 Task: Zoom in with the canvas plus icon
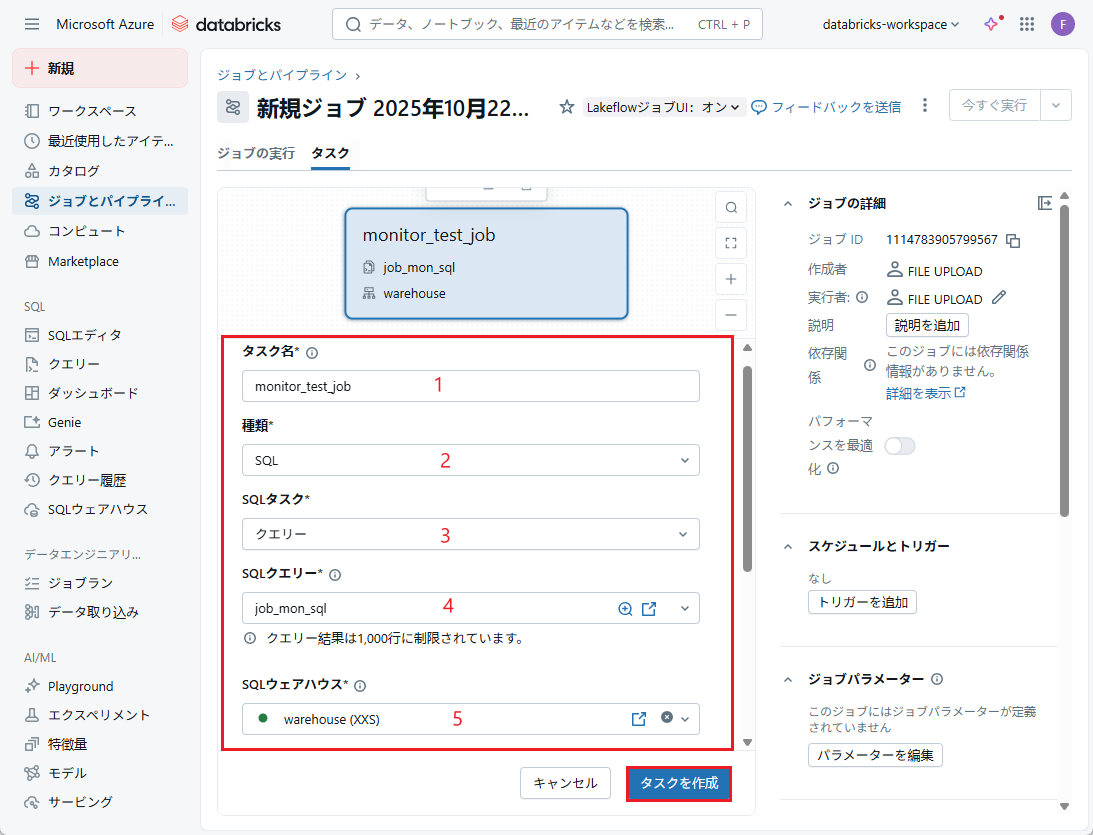[731, 279]
